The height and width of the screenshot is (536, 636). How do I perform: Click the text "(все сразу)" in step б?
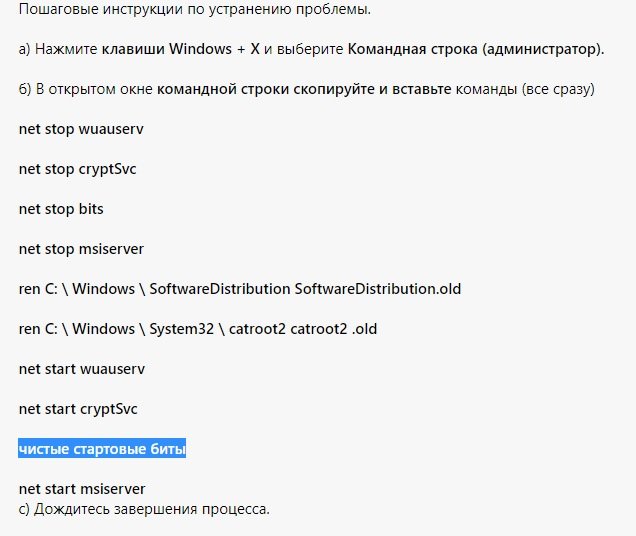click(559, 89)
